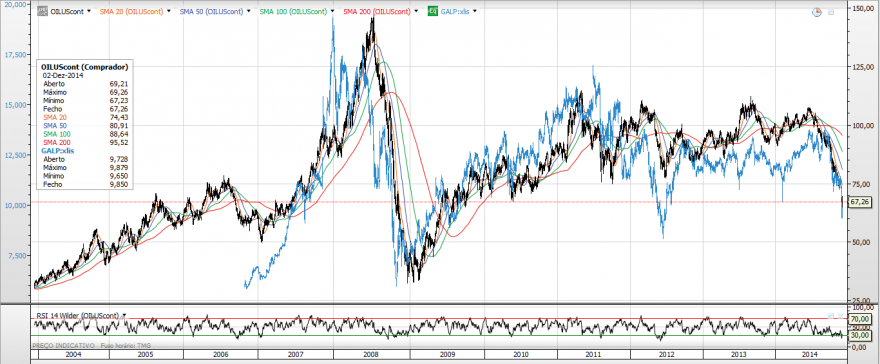Click the 2012 year on time axis
Image resolution: width=880 pixels, height=364 pixels.
click(x=667, y=354)
